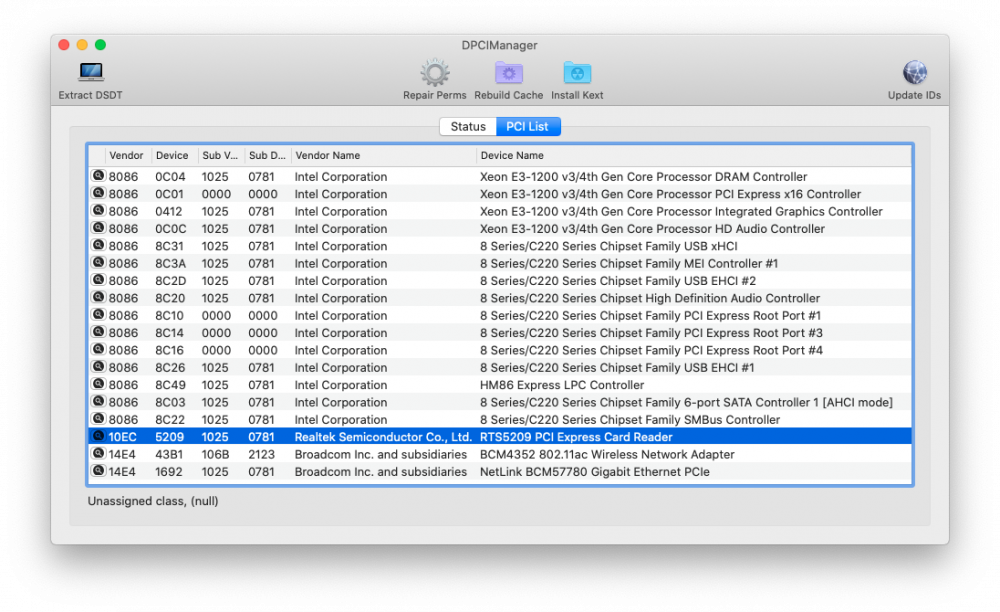
Task: Select the High Definition Audio Controller row
Action: click(500, 298)
